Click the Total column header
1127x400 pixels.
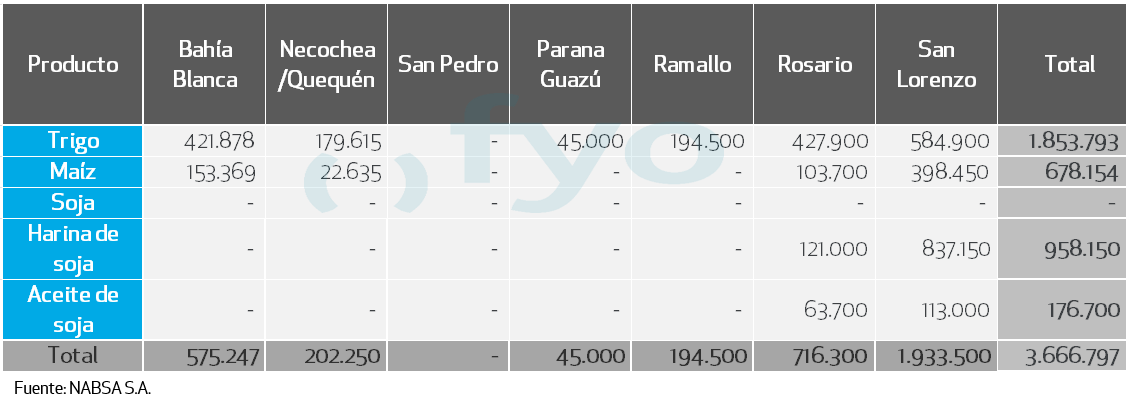pyautogui.click(x=1069, y=65)
